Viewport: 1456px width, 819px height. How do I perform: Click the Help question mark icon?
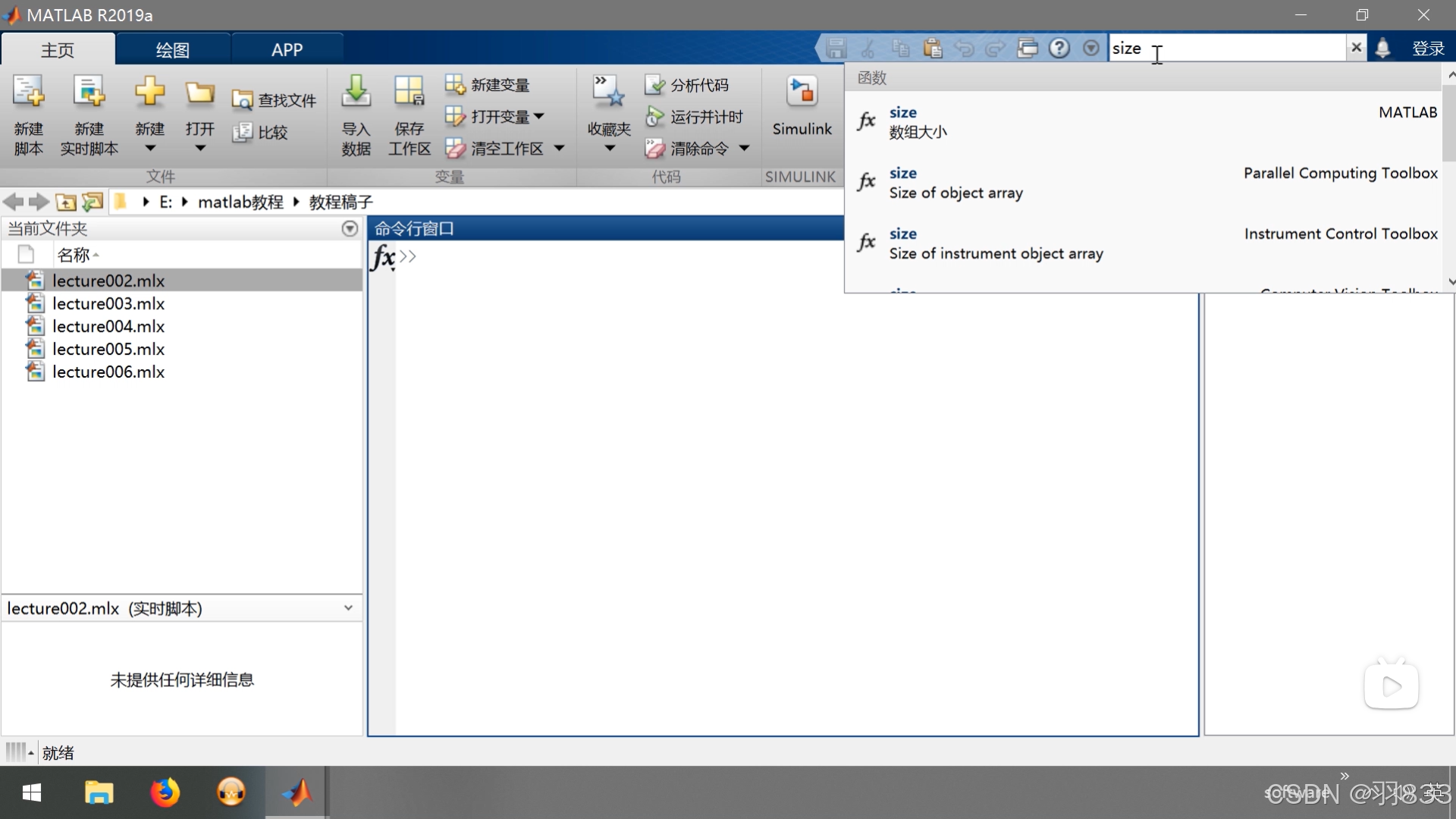[x=1059, y=49]
